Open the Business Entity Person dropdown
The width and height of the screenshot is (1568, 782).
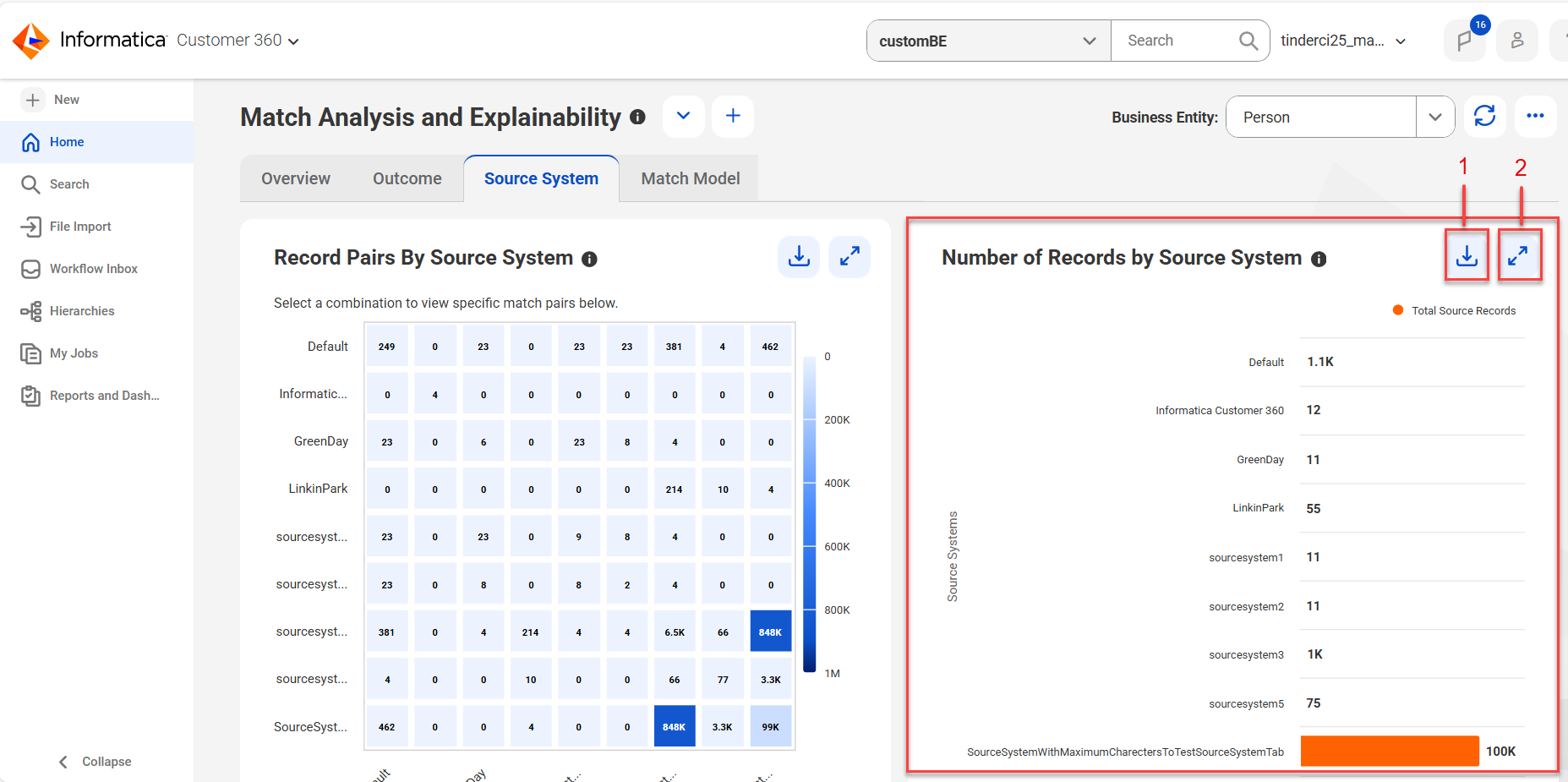pos(1340,117)
